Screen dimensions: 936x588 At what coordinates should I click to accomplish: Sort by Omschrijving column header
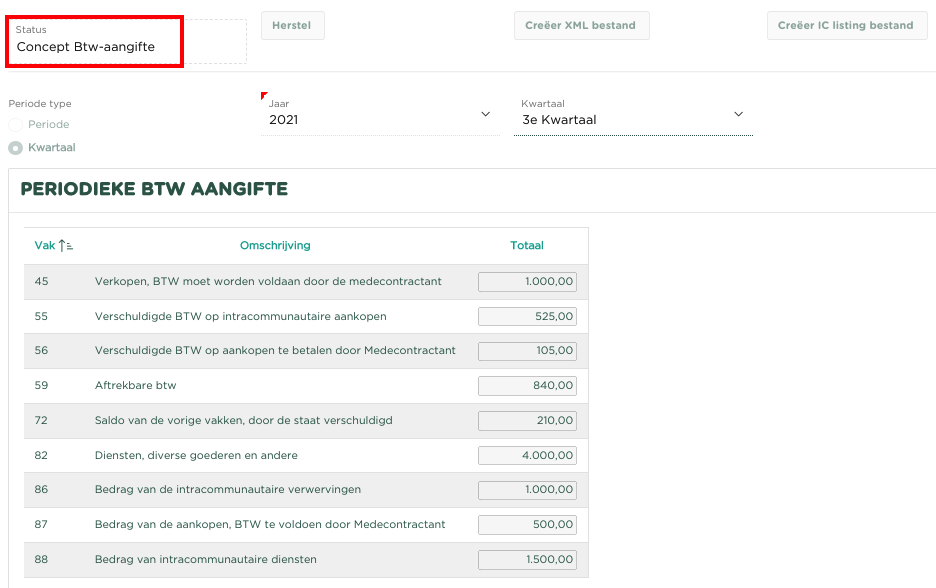(275, 245)
